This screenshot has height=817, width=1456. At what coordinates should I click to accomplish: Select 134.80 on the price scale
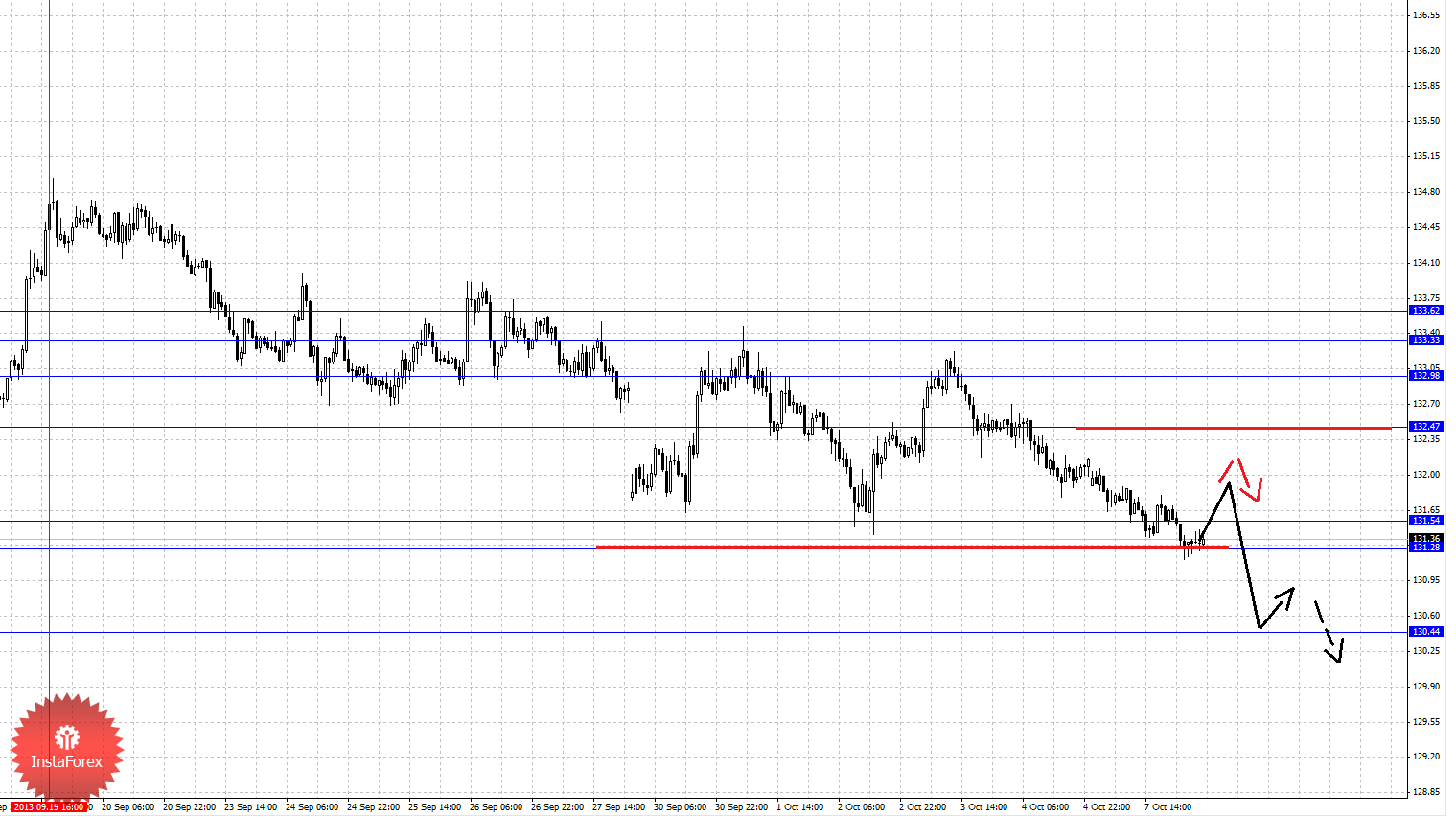[1426, 192]
